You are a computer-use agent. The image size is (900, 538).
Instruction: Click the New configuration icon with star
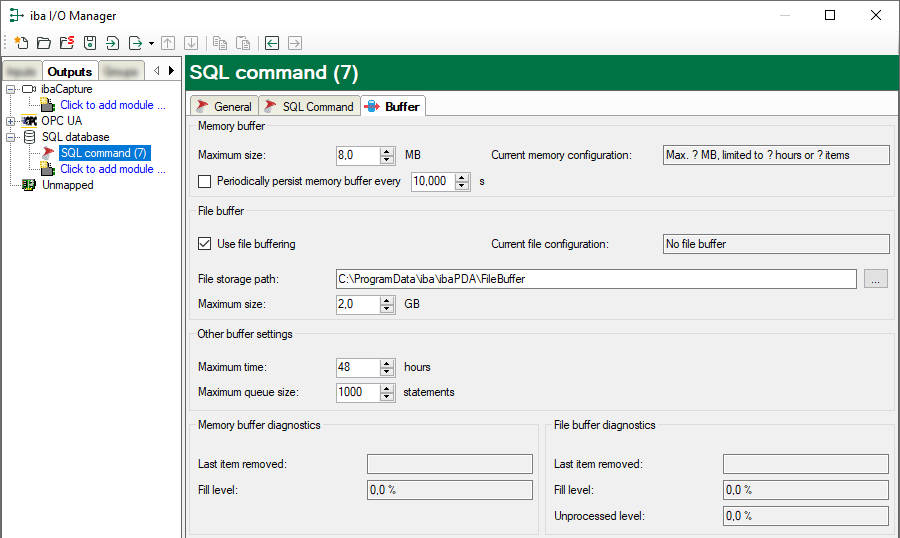click(21, 42)
